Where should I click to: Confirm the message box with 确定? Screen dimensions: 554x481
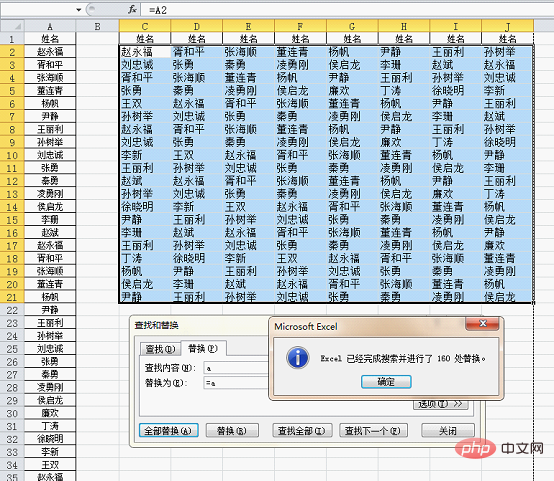click(386, 382)
